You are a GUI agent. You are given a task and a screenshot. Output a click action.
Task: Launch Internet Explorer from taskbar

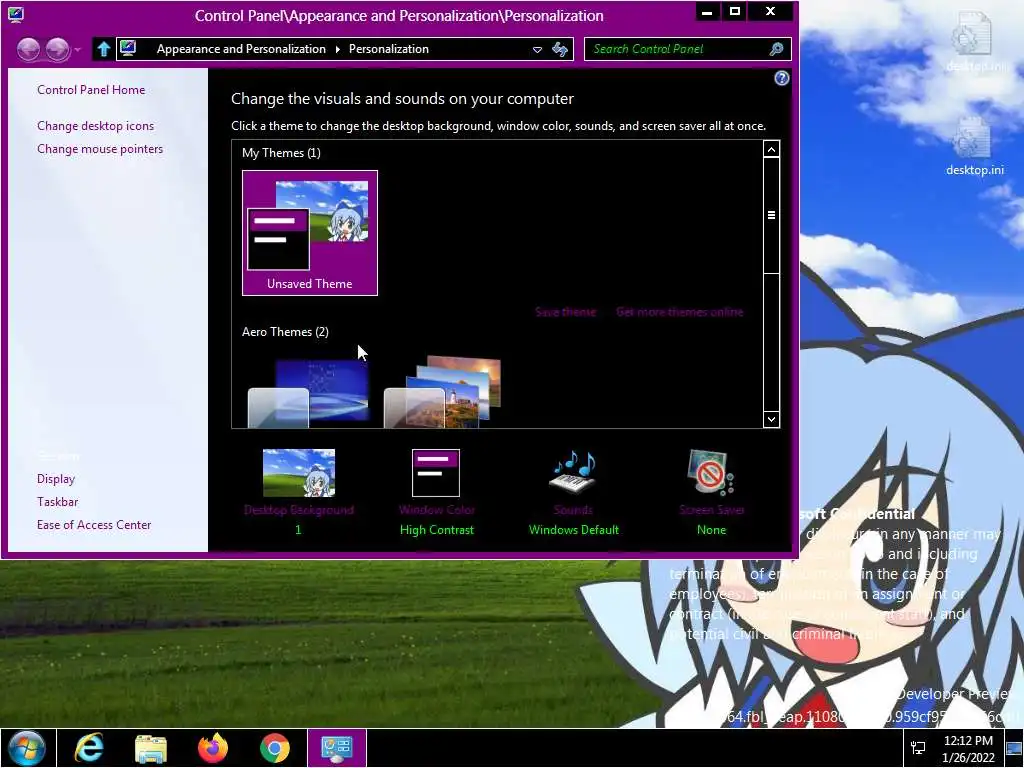tap(89, 748)
